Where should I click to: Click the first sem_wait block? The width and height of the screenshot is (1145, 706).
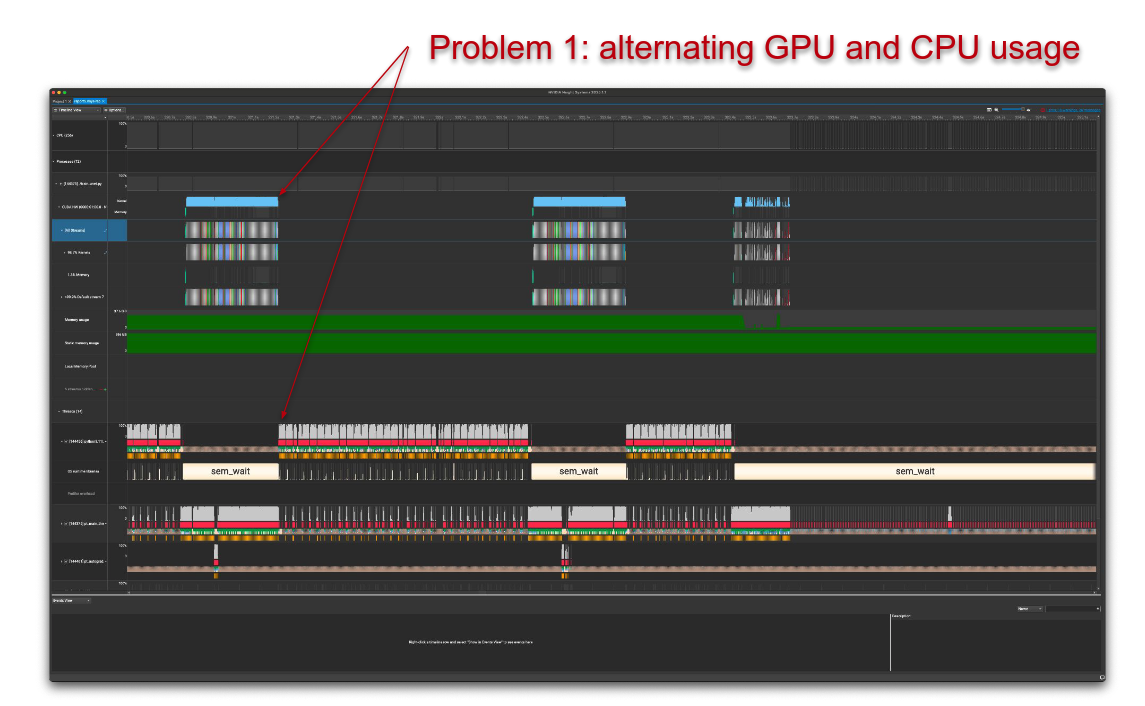tap(230, 471)
